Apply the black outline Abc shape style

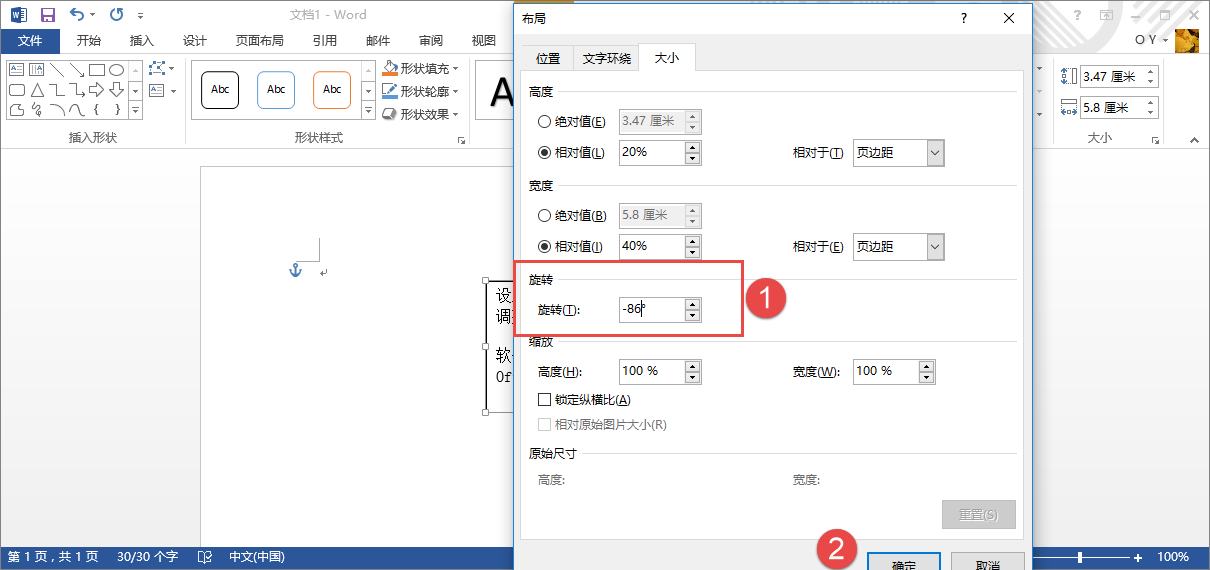coord(220,90)
